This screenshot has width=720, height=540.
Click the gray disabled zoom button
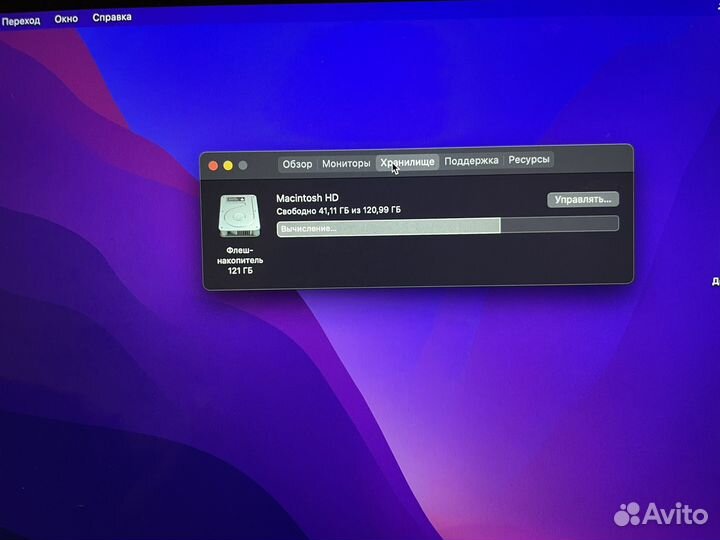click(243, 165)
